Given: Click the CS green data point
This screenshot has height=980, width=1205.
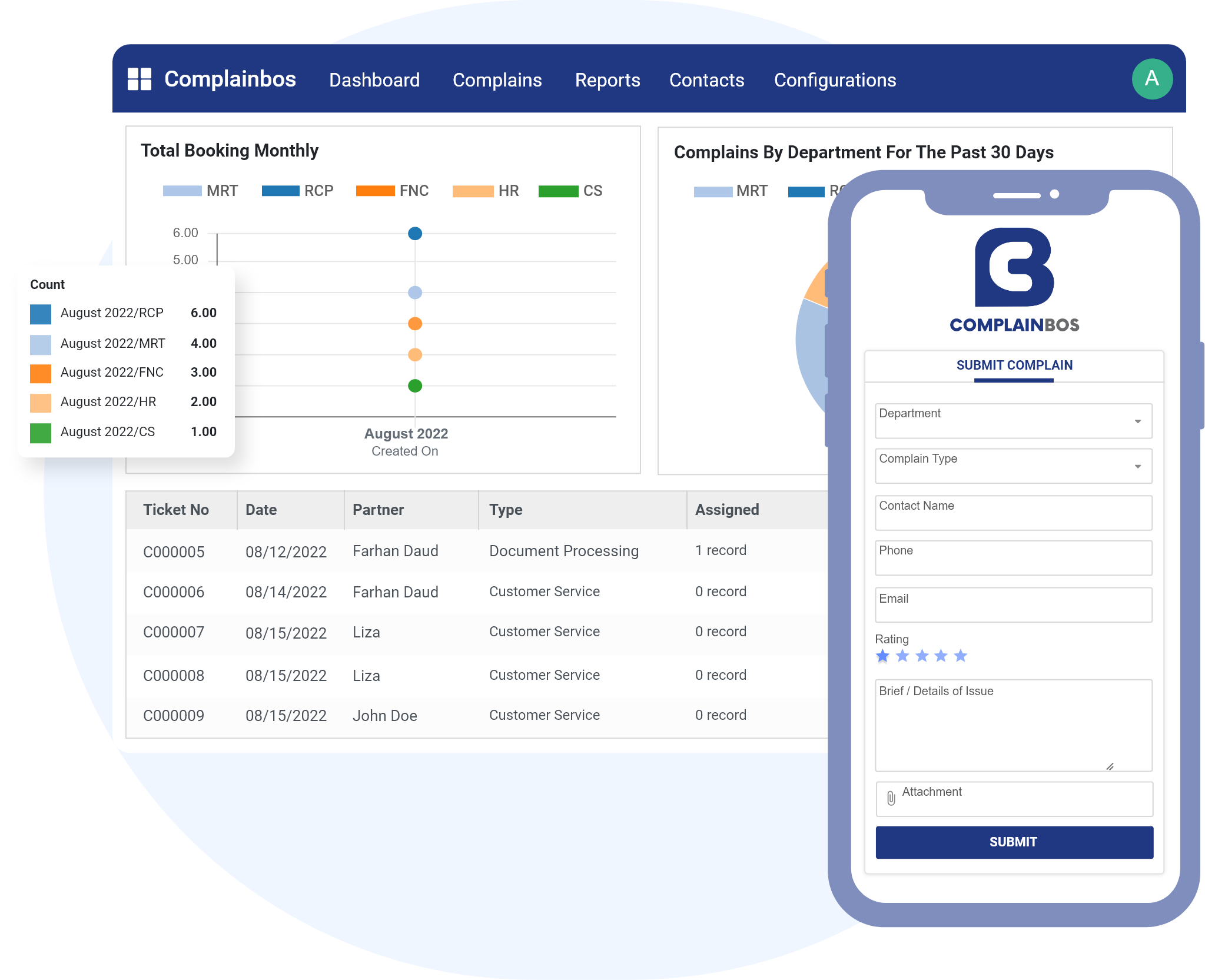Looking at the screenshot, I should point(415,386).
